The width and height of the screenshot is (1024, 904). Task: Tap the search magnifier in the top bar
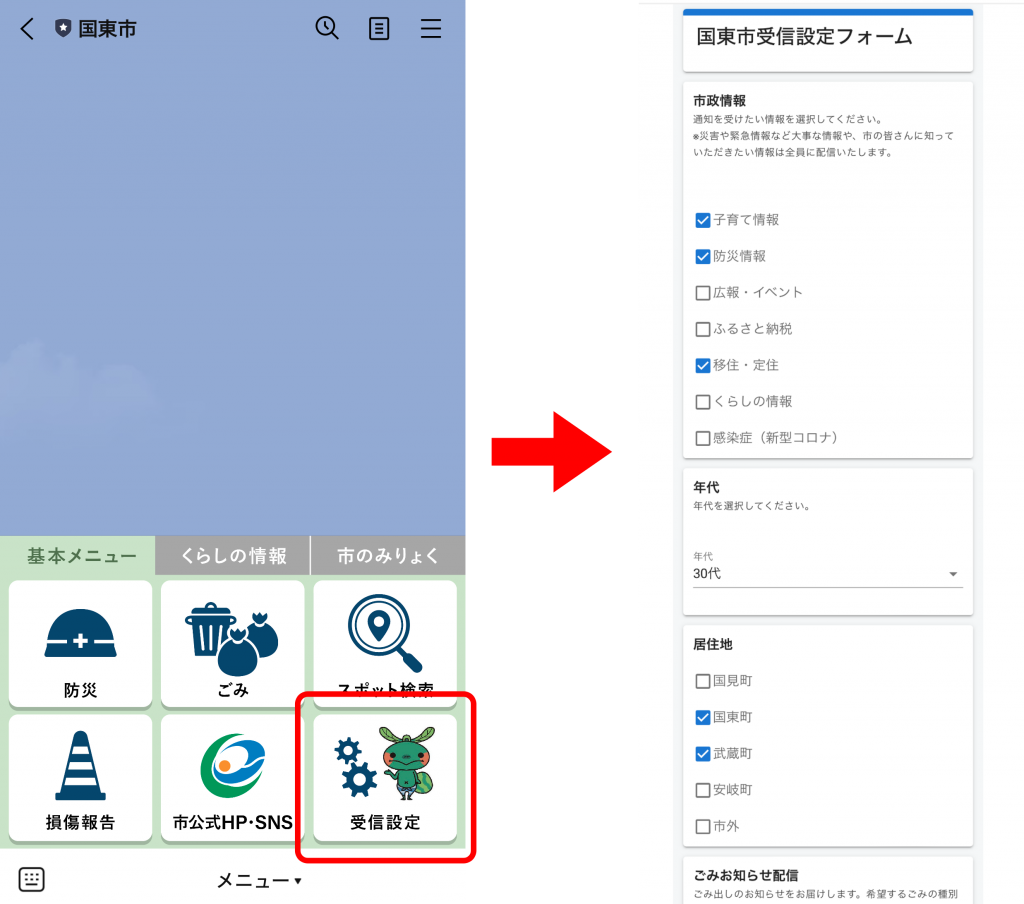point(327,29)
